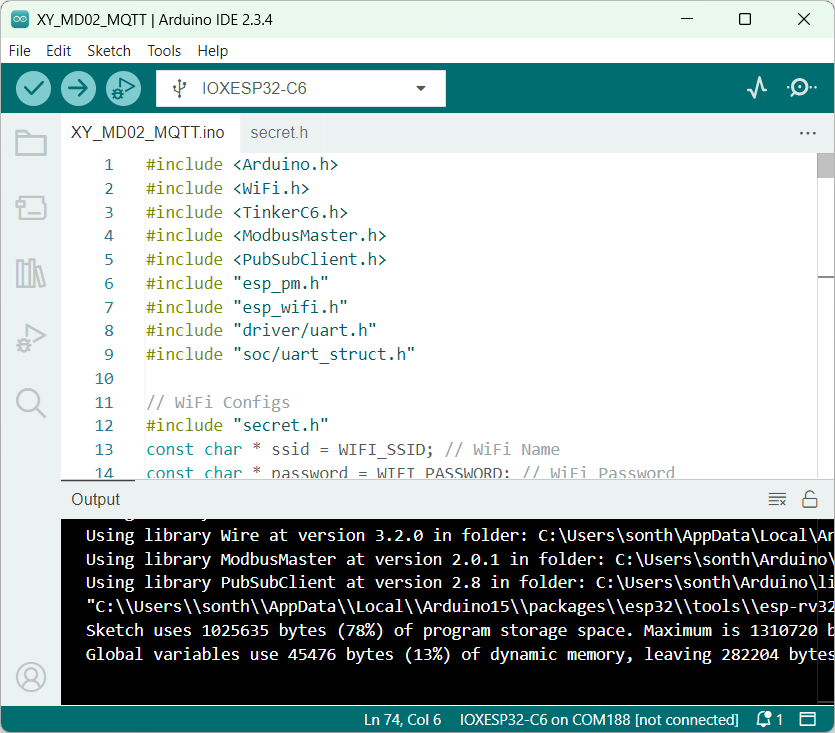This screenshot has height=733, width=835.
Task: Open the Library Manager panel
Action: pyautogui.click(x=31, y=273)
